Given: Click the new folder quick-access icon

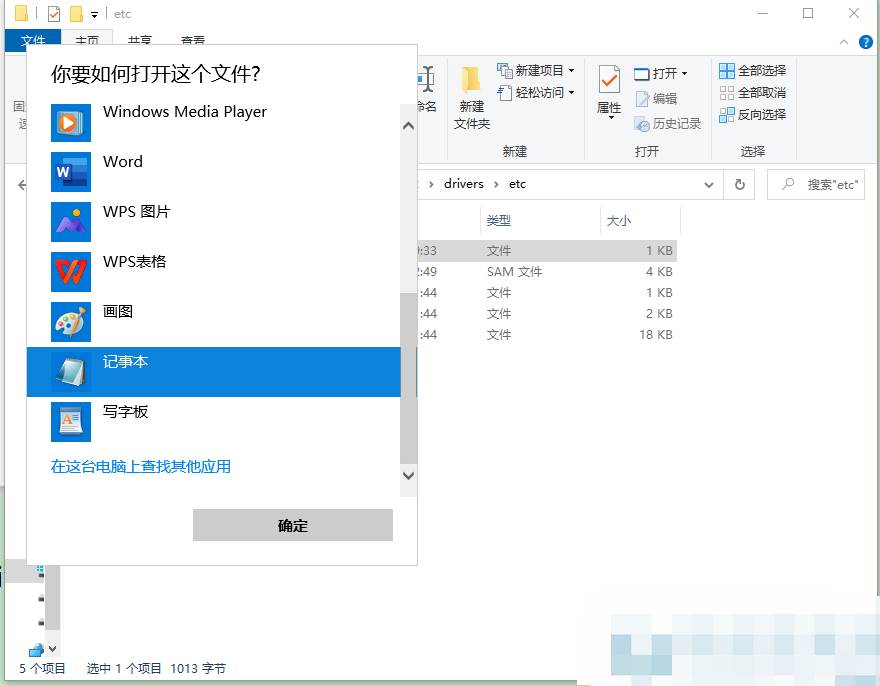Looking at the screenshot, I should (77, 13).
